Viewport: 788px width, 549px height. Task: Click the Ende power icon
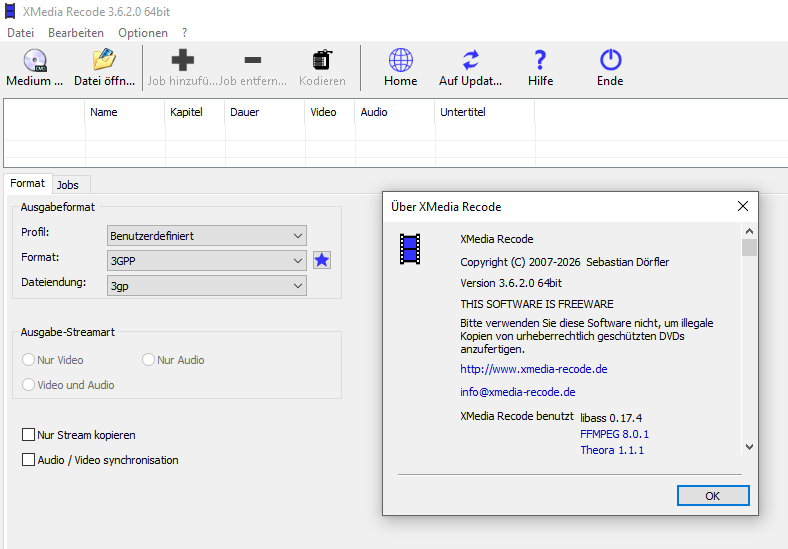point(611,60)
